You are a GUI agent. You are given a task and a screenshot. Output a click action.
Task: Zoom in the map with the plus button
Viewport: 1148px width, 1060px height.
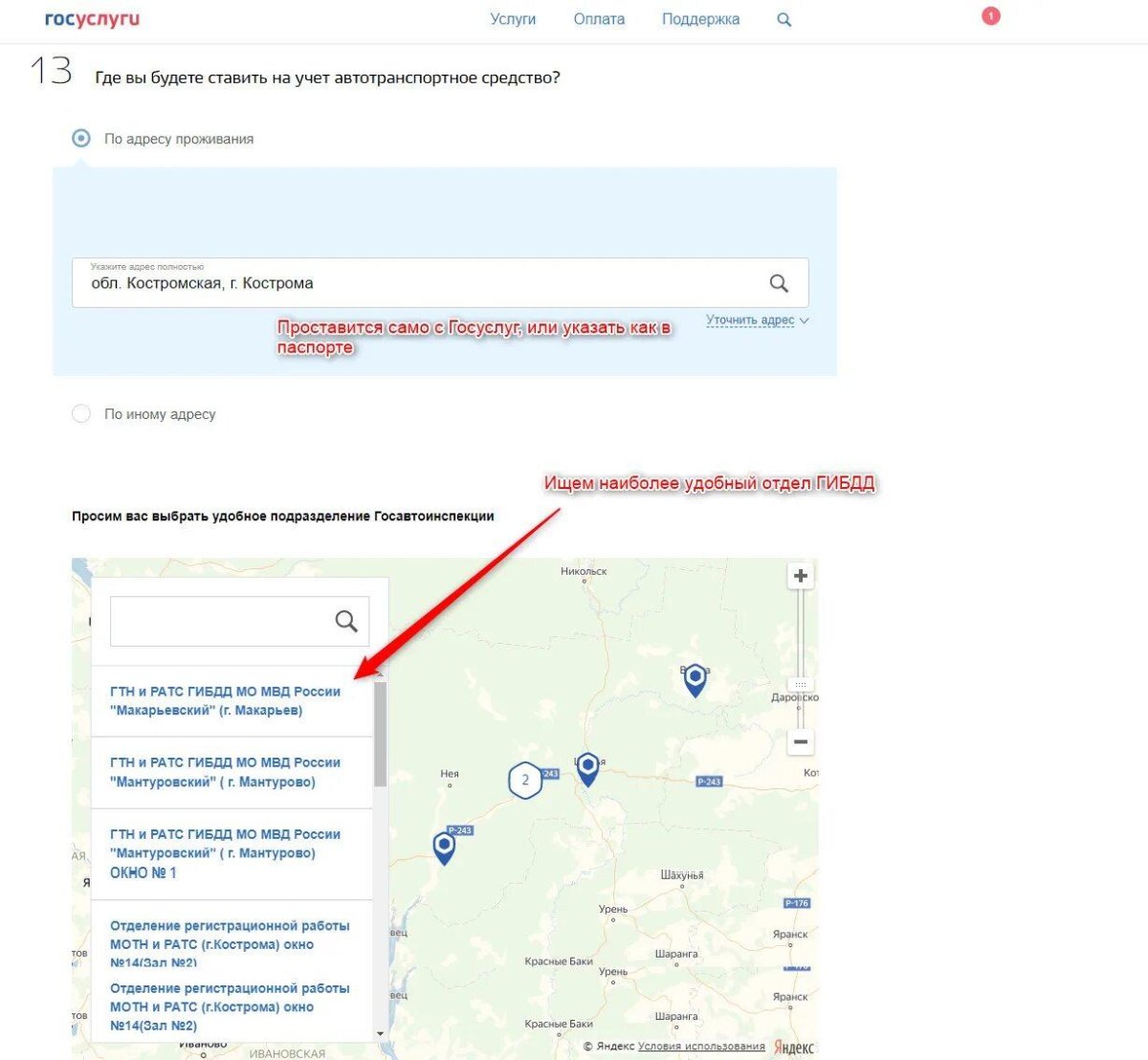[800, 575]
